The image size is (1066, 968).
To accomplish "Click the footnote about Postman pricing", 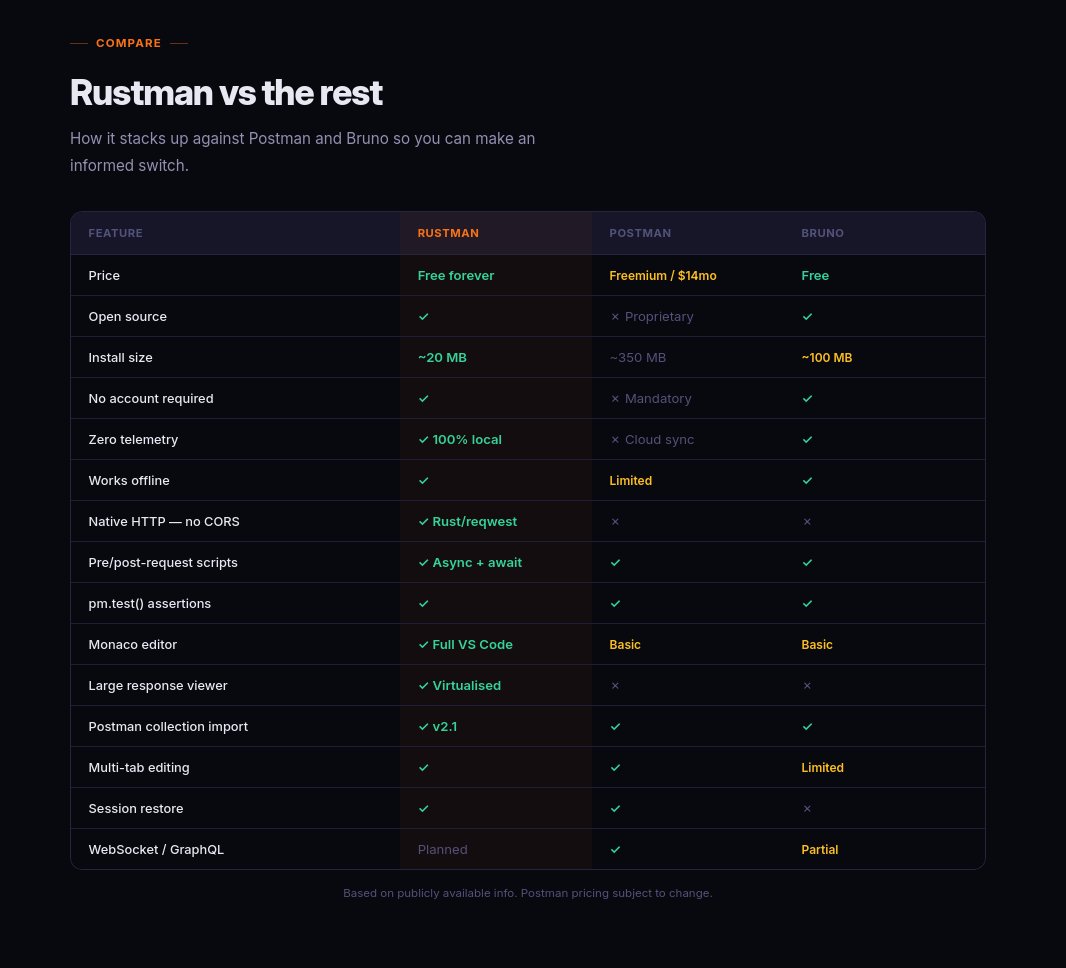I will point(528,893).
